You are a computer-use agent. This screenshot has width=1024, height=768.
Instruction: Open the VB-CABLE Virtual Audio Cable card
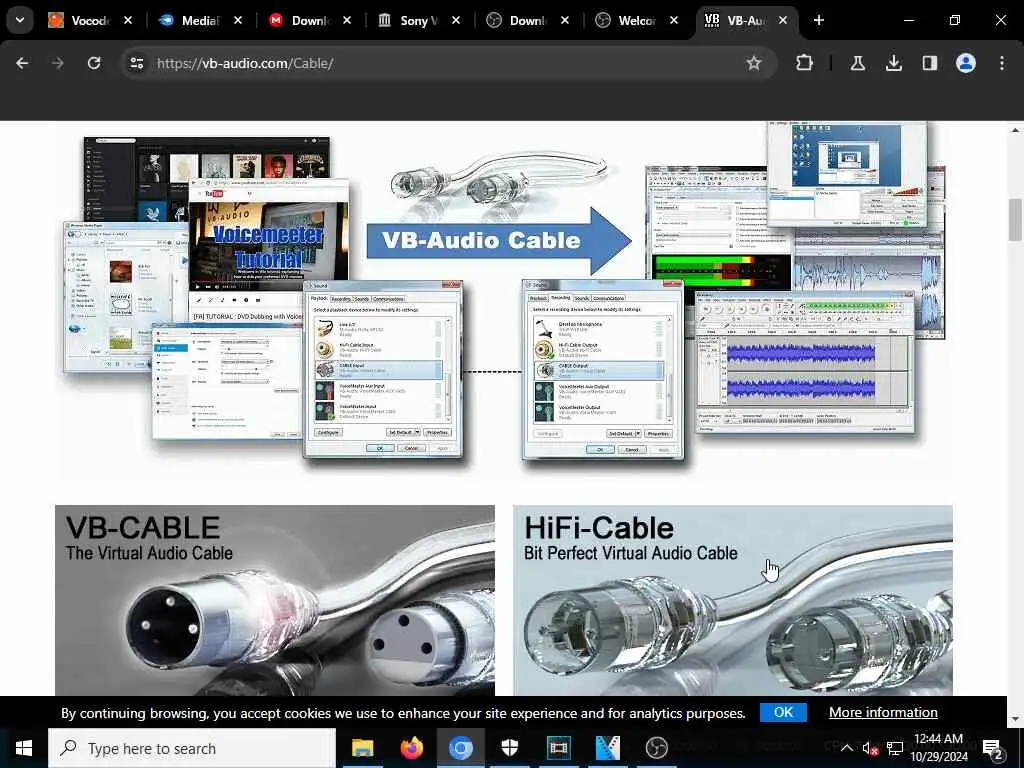275,600
